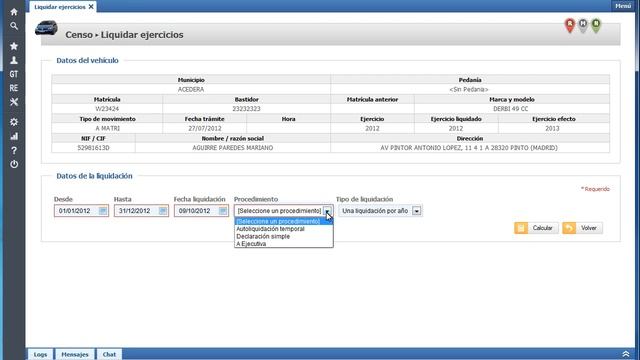Open calendar picker for Fecha liquidación

tap(222, 211)
